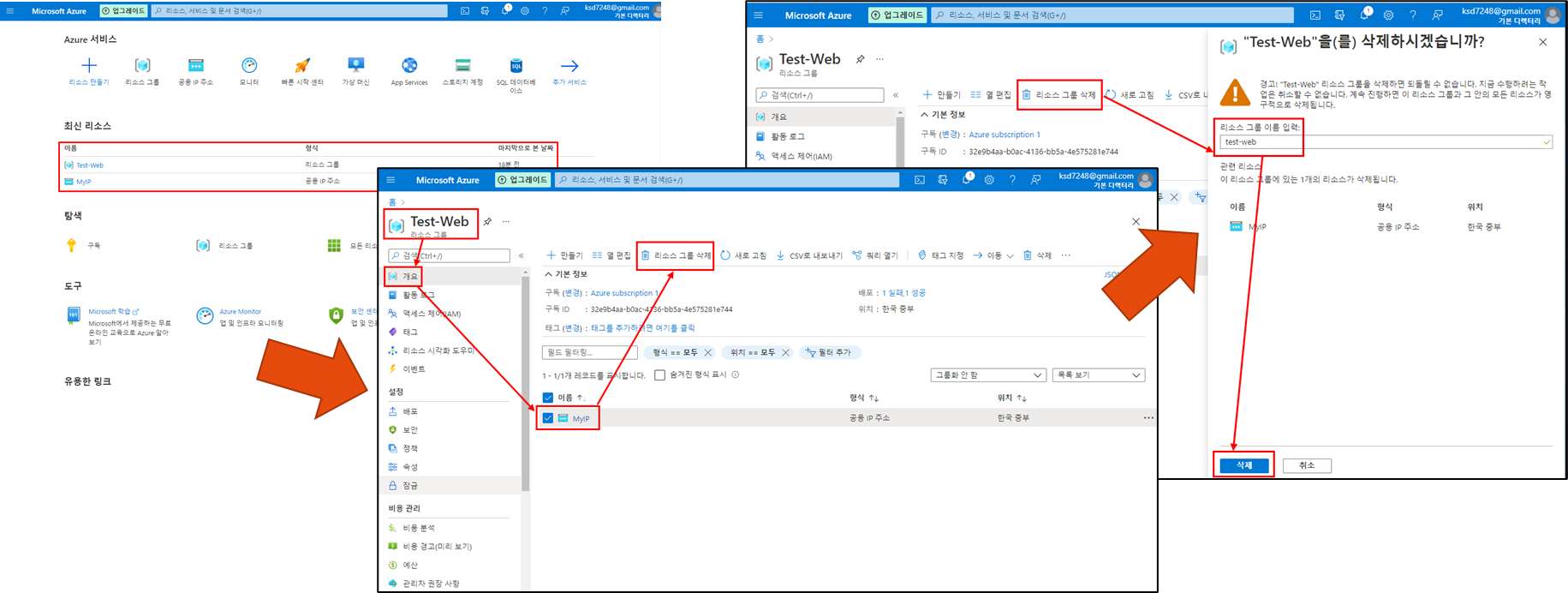
Task: Open the 모니터 gauge icon on home
Action: pyautogui.click(x=249, y=65)
